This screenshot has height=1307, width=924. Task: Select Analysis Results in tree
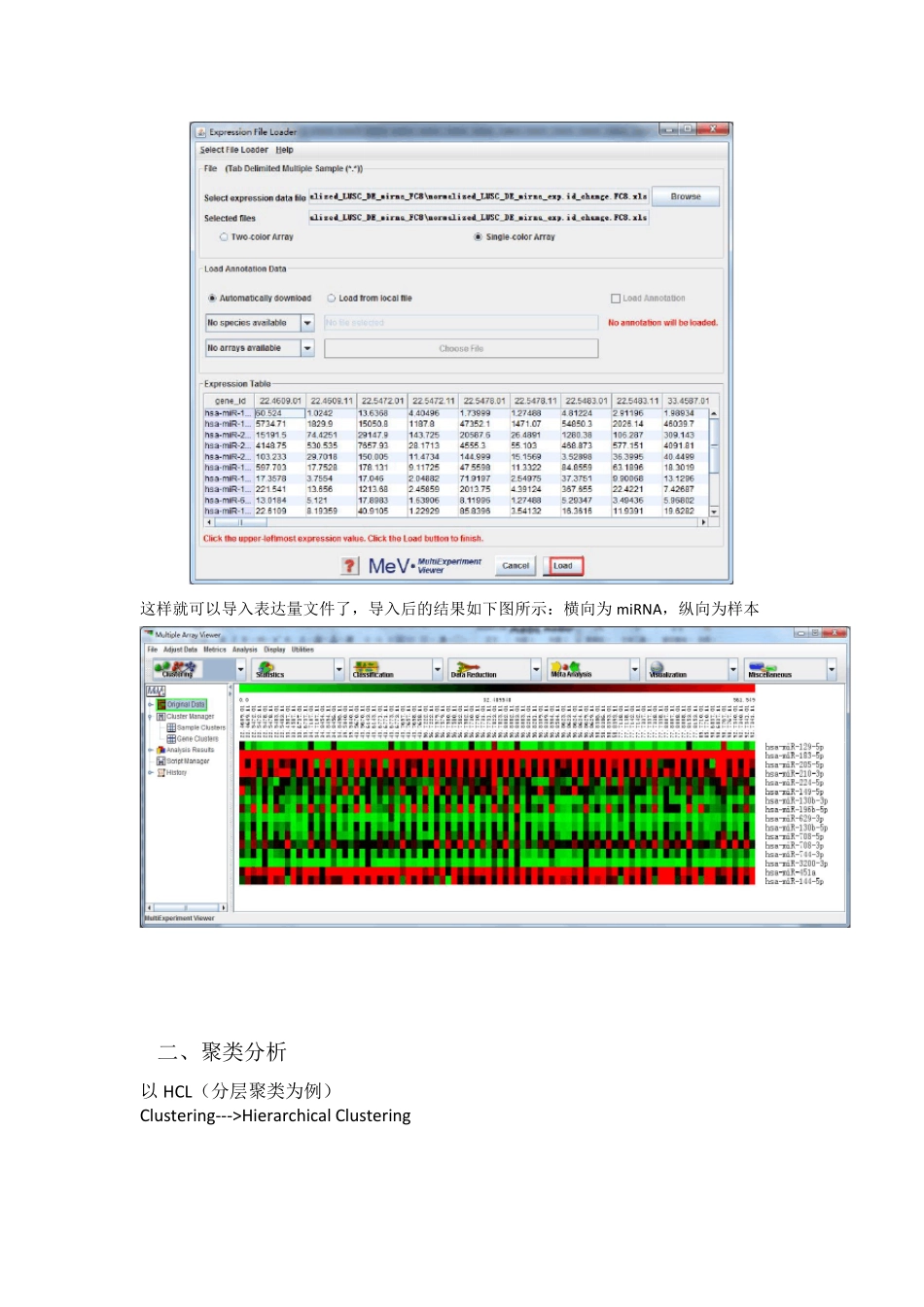(x=186, y=750)
